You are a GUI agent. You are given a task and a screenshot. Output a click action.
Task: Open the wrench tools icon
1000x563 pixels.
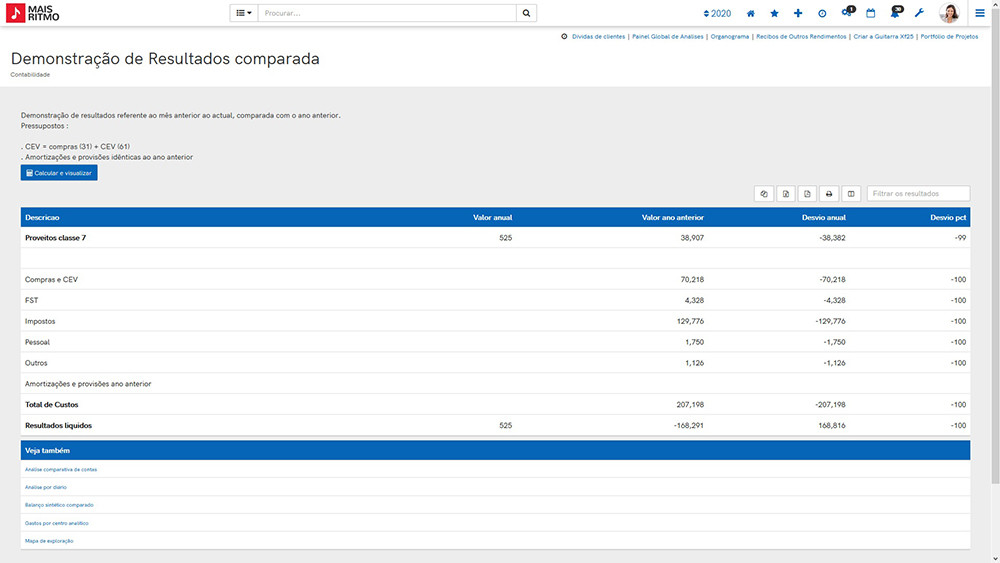pyautogui.click(x=919, y=13)
